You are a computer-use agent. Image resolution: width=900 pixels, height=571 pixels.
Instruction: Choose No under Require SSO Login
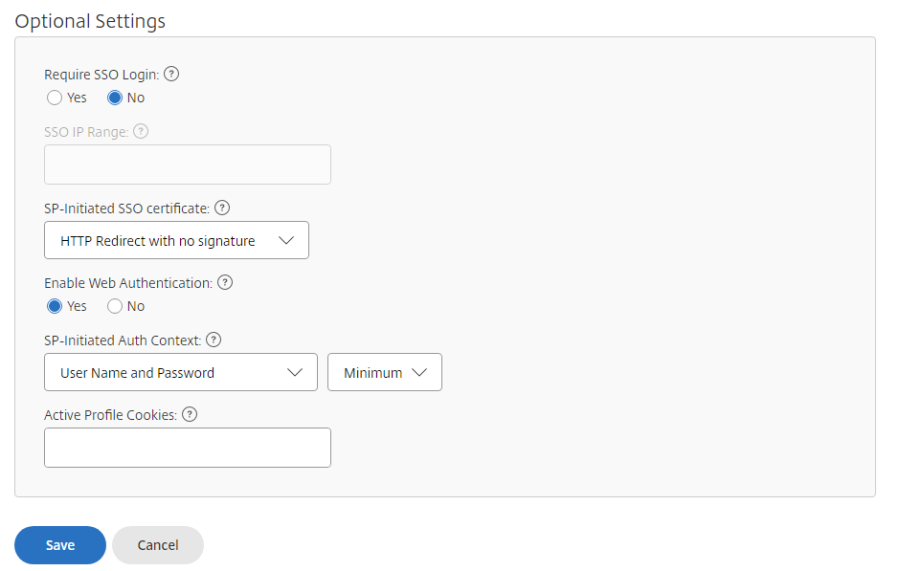[x=115, y=98]
